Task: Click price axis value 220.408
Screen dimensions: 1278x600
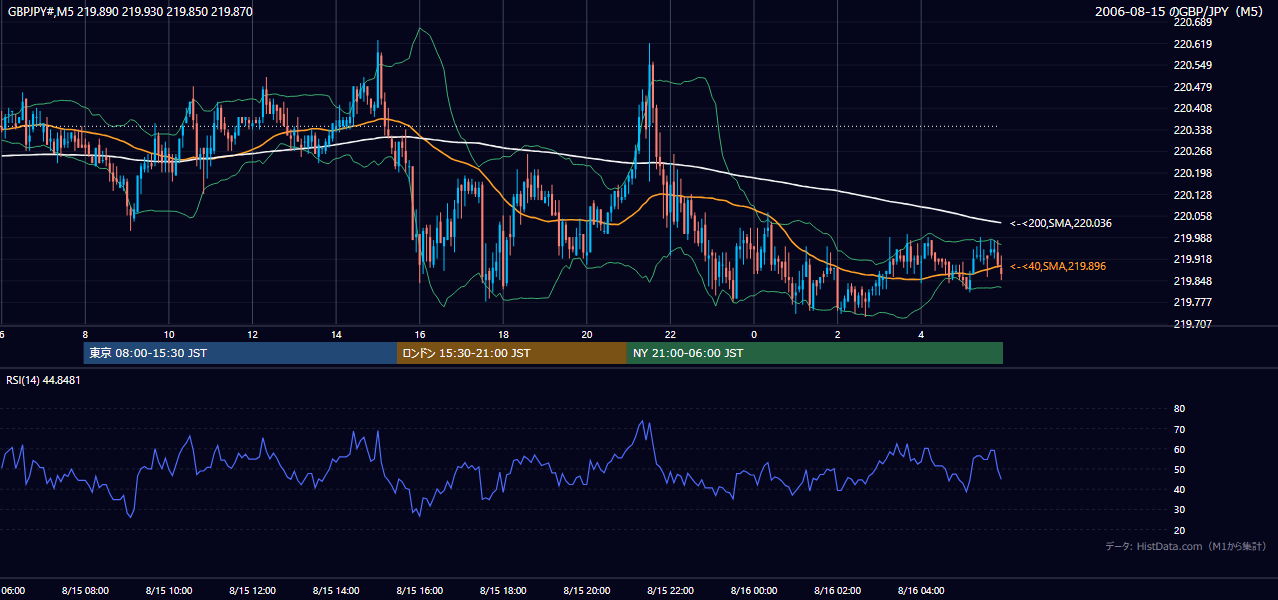Action: [x=1192, y=108]
